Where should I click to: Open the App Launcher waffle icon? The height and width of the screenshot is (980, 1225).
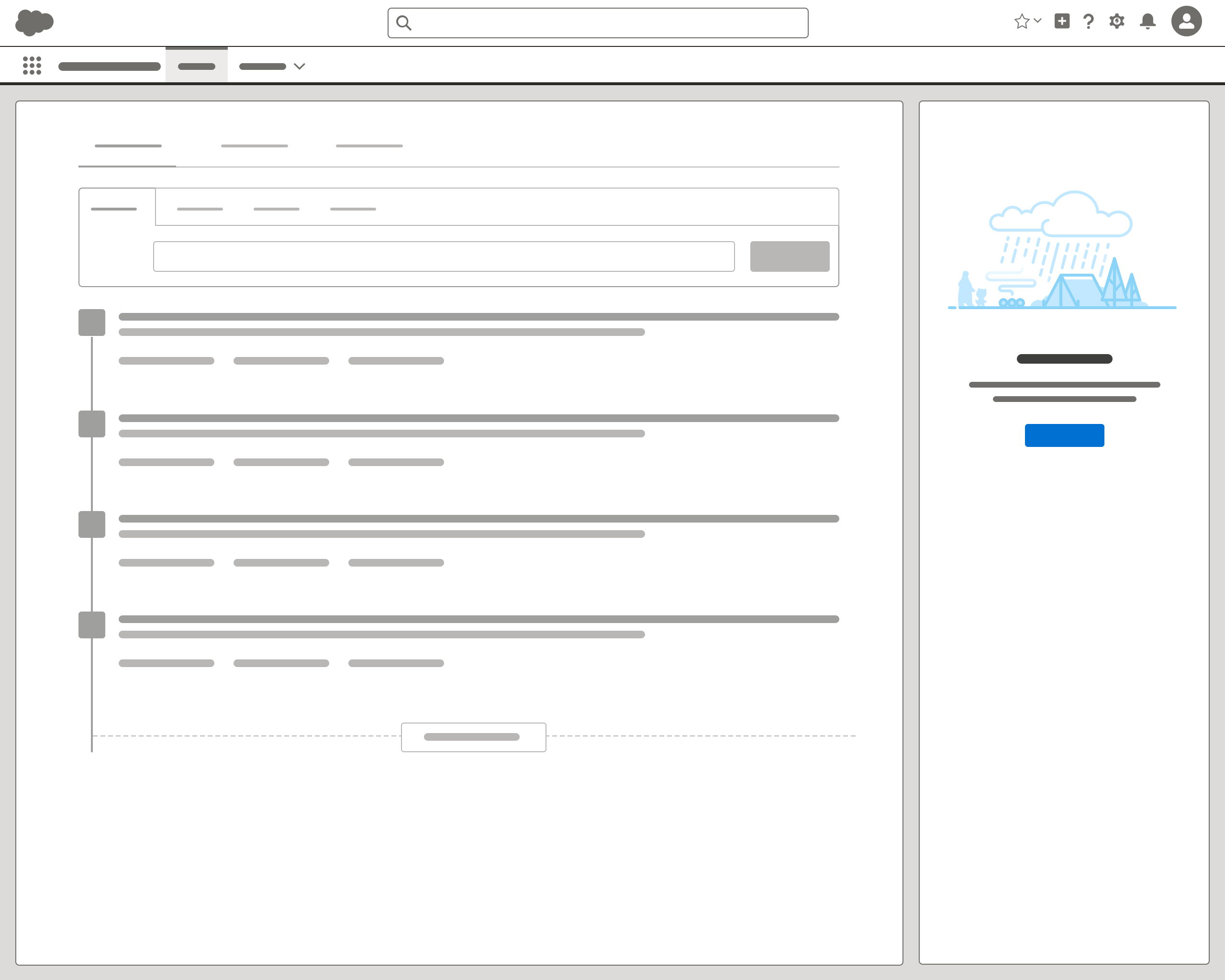coord(33,66)
